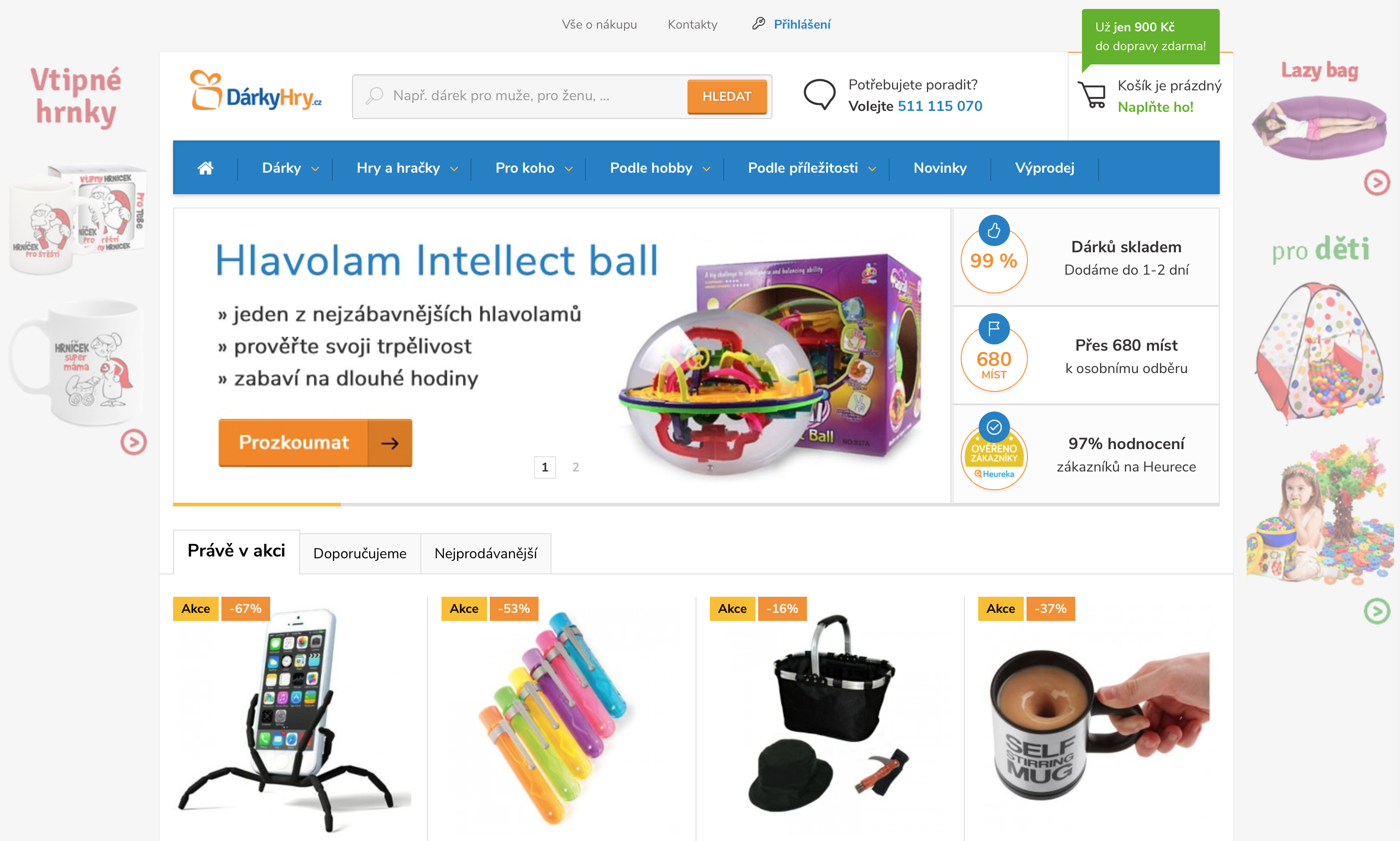Click the home icon in navigation bar
1400x841 pixels.
click(205, 168)
